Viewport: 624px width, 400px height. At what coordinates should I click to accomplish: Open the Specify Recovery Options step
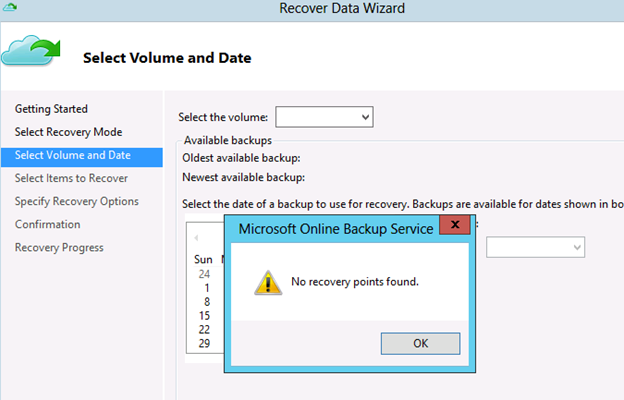coord(77,201)
